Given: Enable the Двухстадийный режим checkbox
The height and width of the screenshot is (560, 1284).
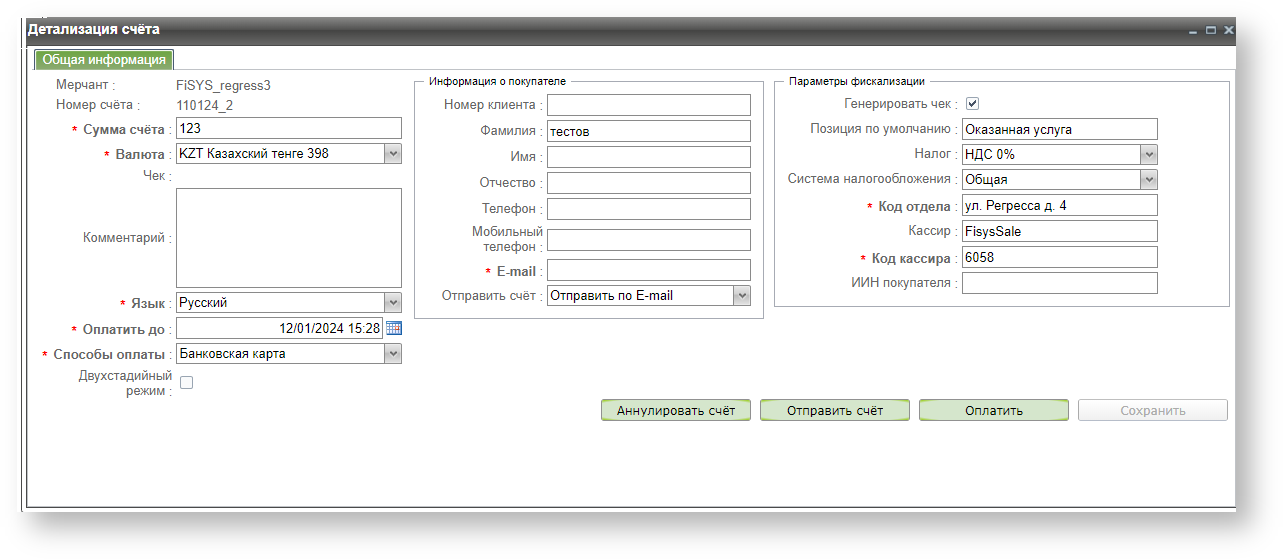Looking at the screenshot, I should [x=186, y=382].
